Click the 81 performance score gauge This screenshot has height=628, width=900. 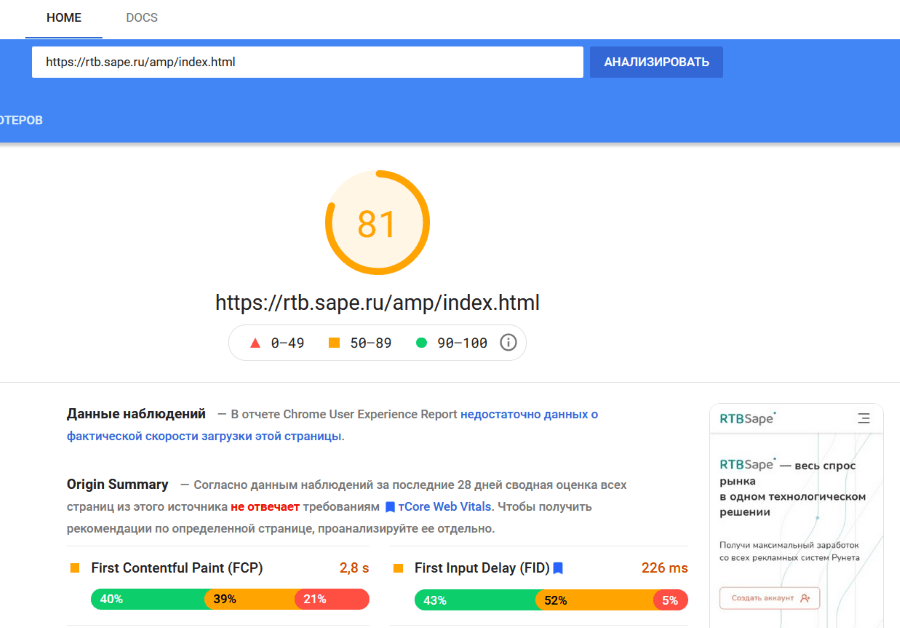tap(377, 223)
